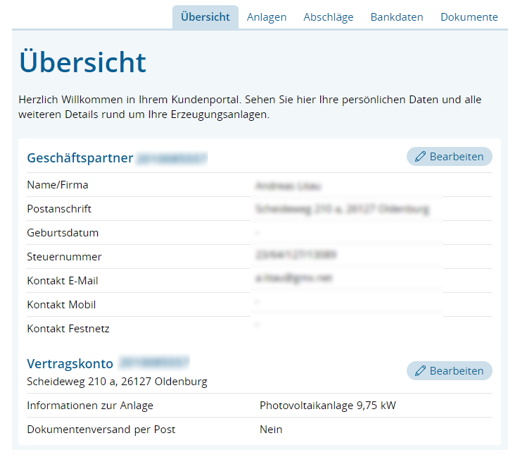This screenshot has height=470, width=512.
Task: Click pencil icon in Vertragskonto Bearbeiten button
Action: (x=420, y=371)
